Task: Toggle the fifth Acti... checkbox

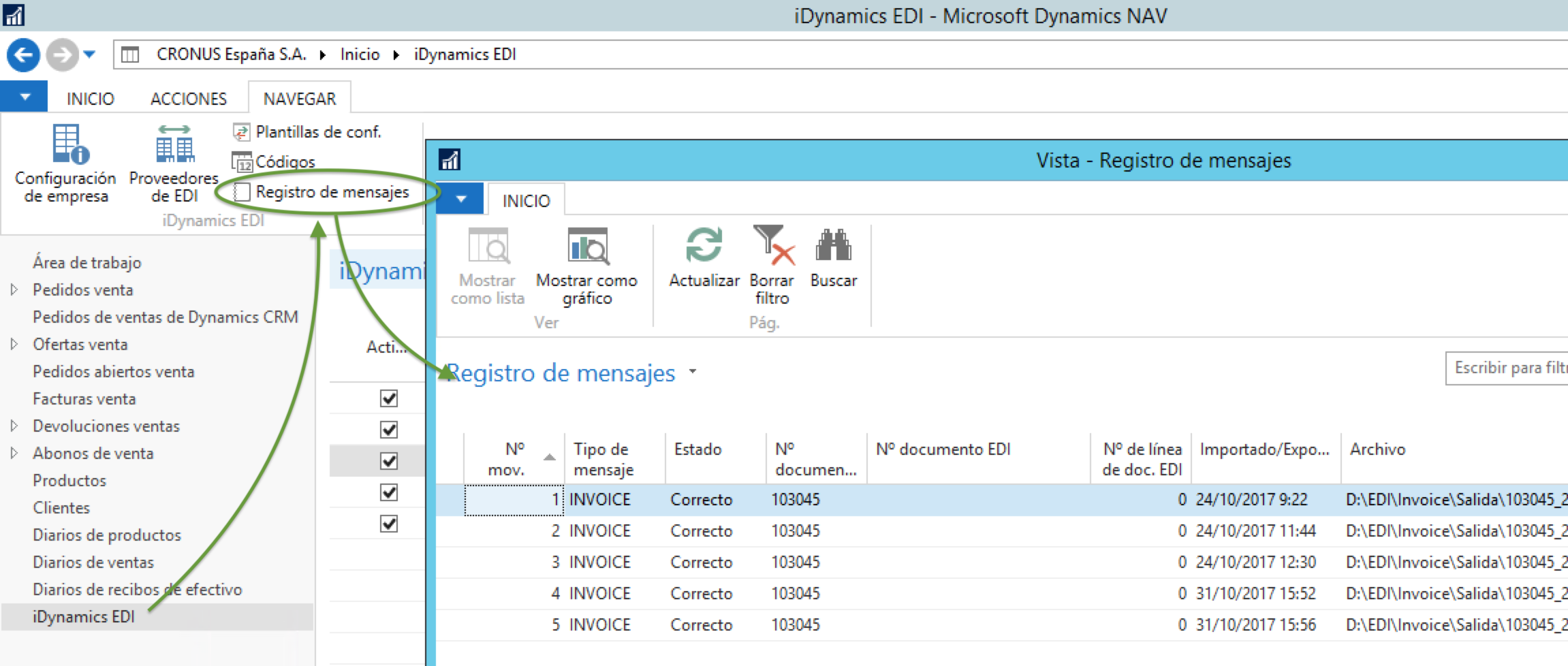Action: click(x=389, y=524)
